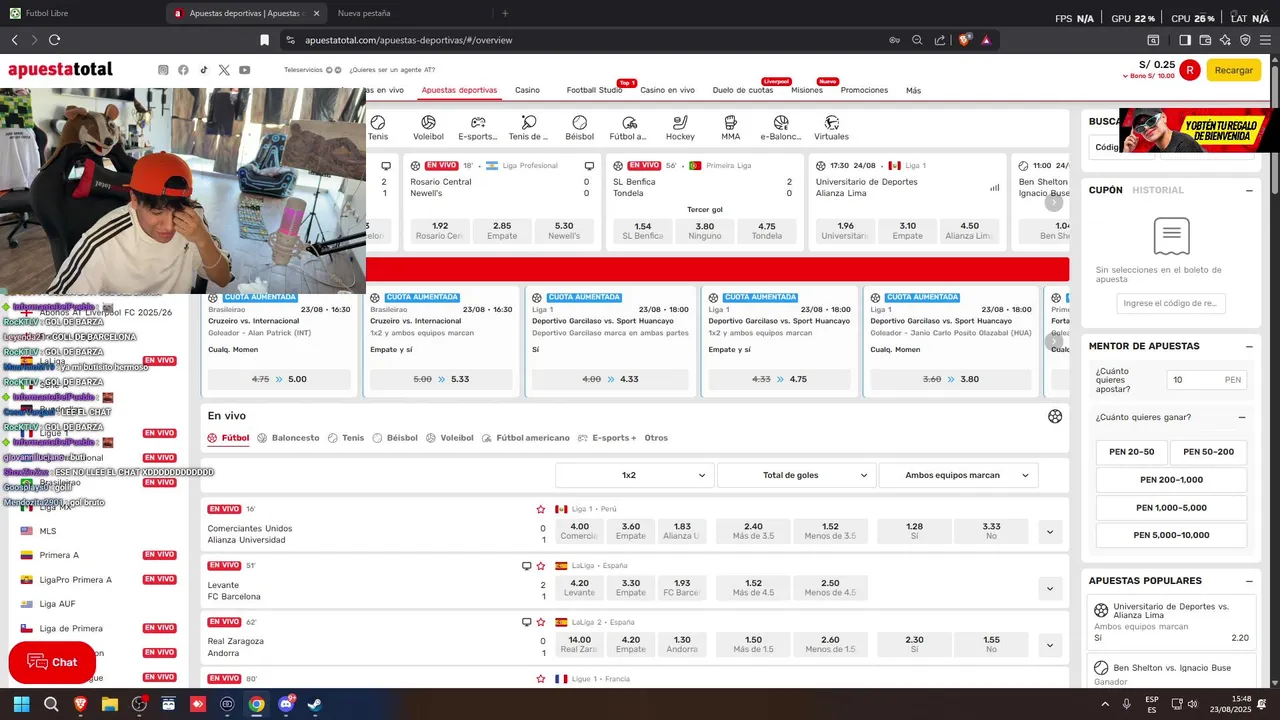This screenshot has height=720, width=1280.
Task: Open the Football Studio tab
Action: point(594,90)
